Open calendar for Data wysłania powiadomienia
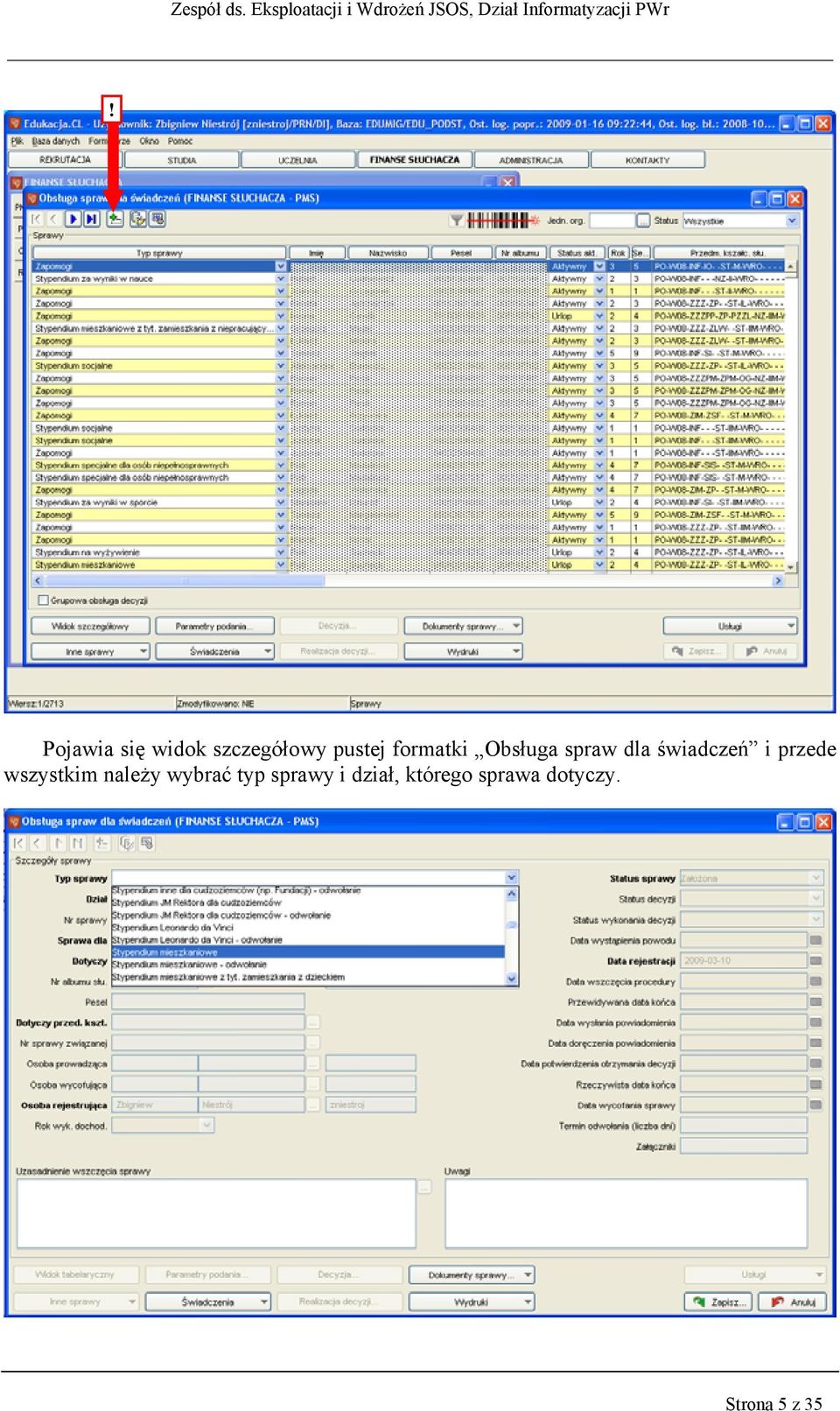 [815, 1022]
